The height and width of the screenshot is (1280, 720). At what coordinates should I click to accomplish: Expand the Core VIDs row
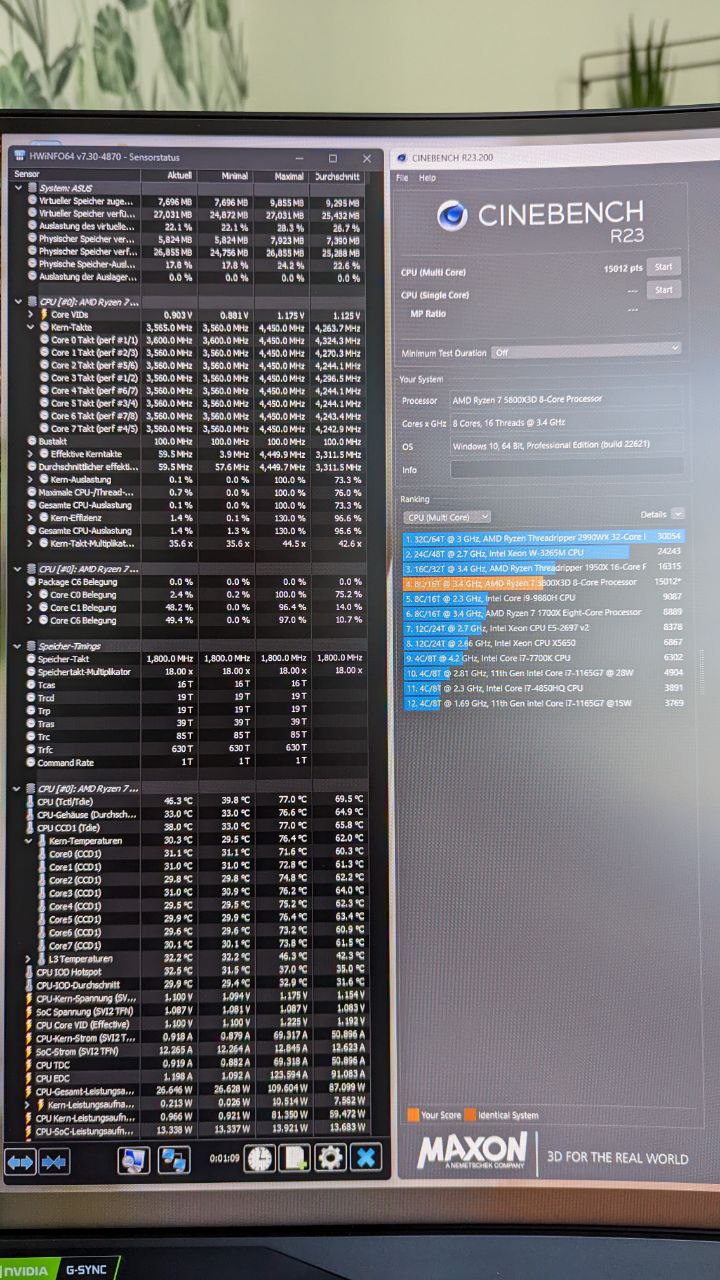coord(31,314)
